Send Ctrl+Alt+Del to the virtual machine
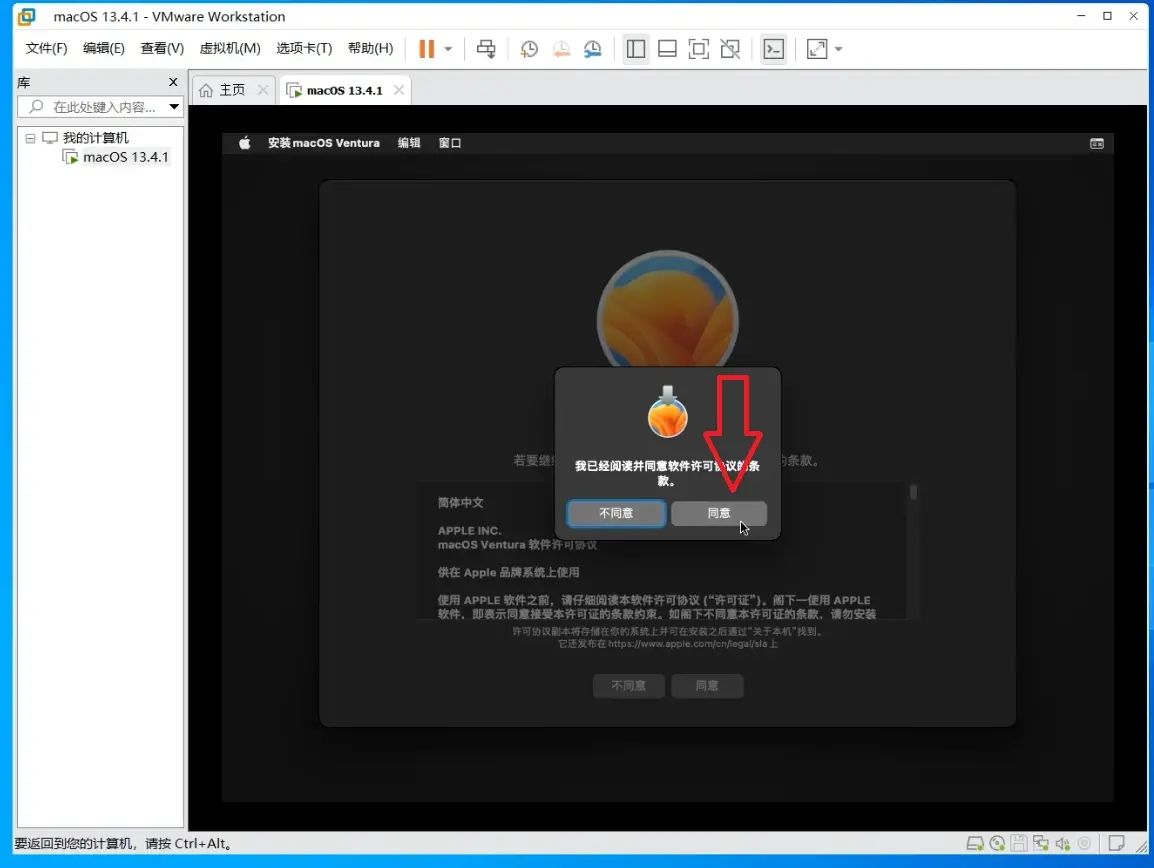This screenshot has height=868, width=1154. [486, 49]
